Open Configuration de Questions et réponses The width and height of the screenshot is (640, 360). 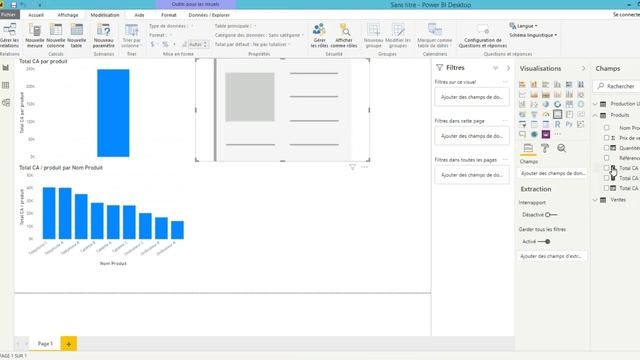click(x=482, y=36)
